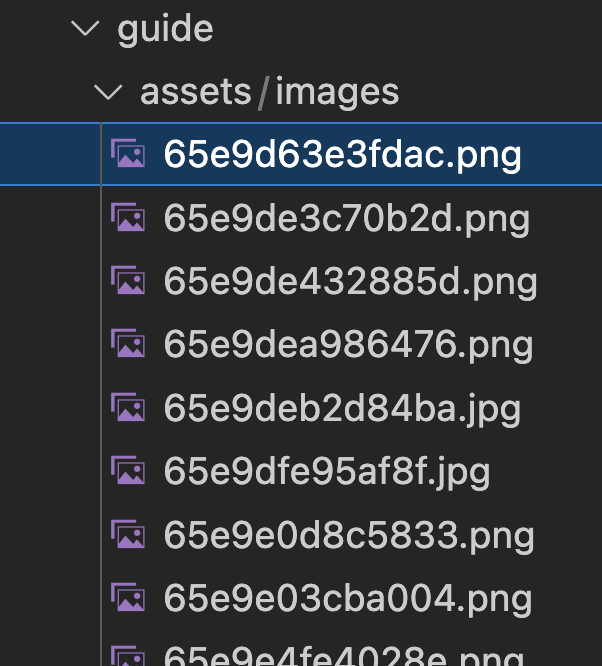Click image icon of 65e9dfe95af8f.jpg
The height and width of the screenshot is (666, 602).
tap(128, 470)
